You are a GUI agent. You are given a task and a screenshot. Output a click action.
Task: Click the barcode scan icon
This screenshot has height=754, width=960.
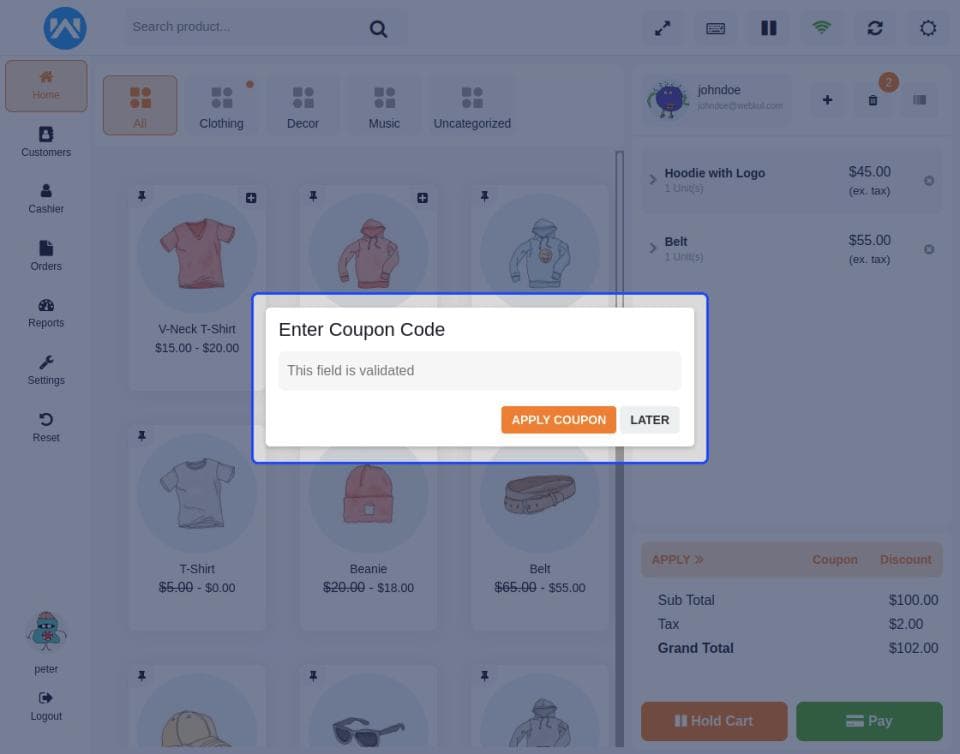[x=920, y=100]
